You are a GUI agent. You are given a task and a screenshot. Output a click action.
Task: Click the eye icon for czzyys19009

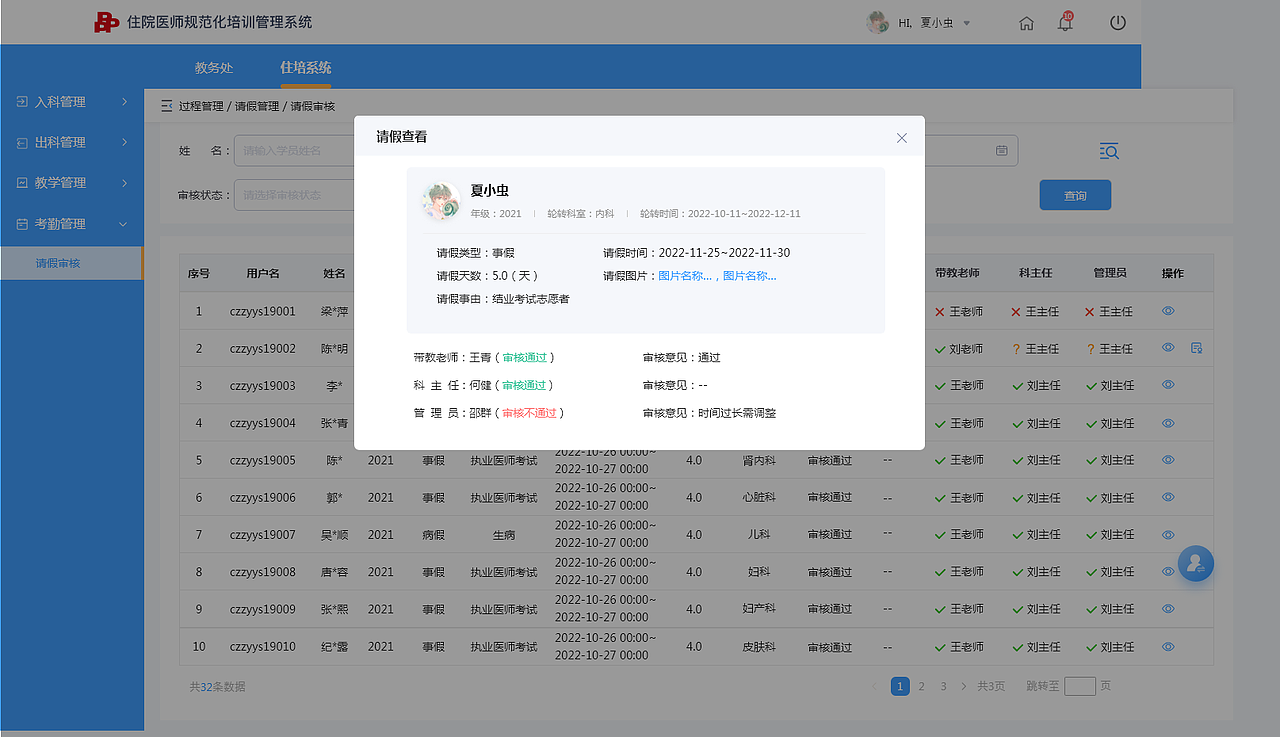[x=1168, y=609]
